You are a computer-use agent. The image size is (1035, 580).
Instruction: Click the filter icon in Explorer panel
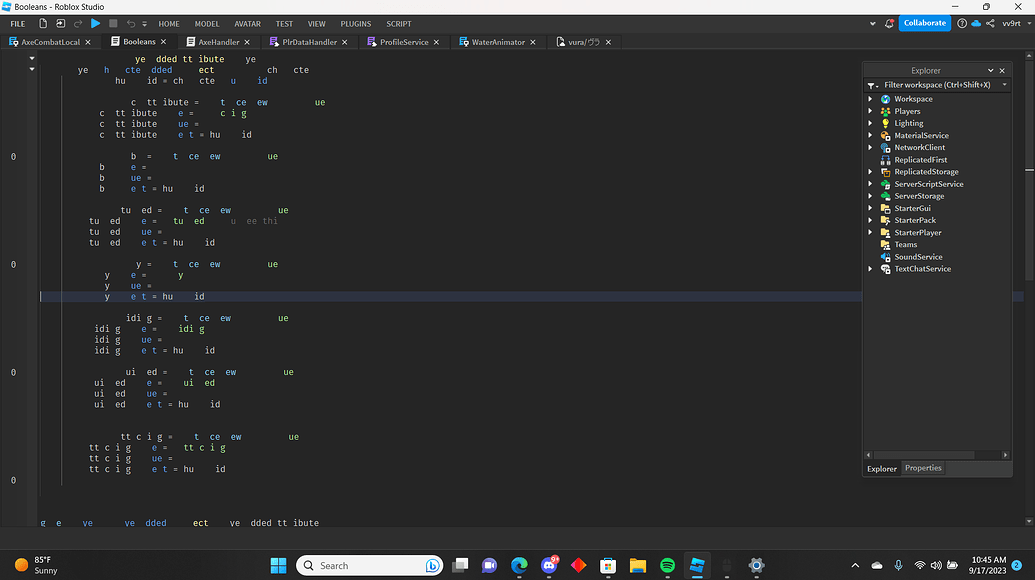click(x=873, y=84)
